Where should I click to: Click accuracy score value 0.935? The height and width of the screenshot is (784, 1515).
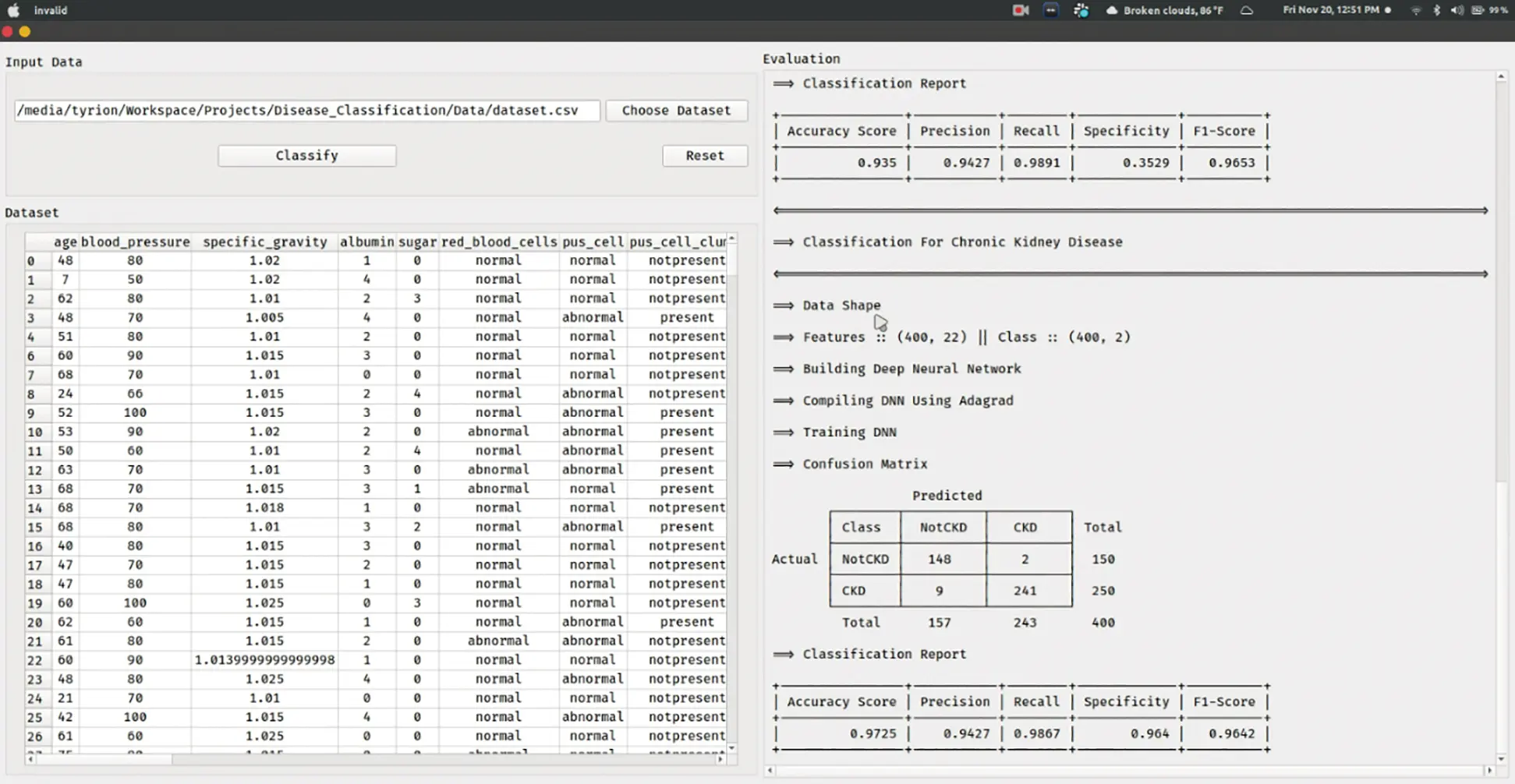[x=877, y=163]
